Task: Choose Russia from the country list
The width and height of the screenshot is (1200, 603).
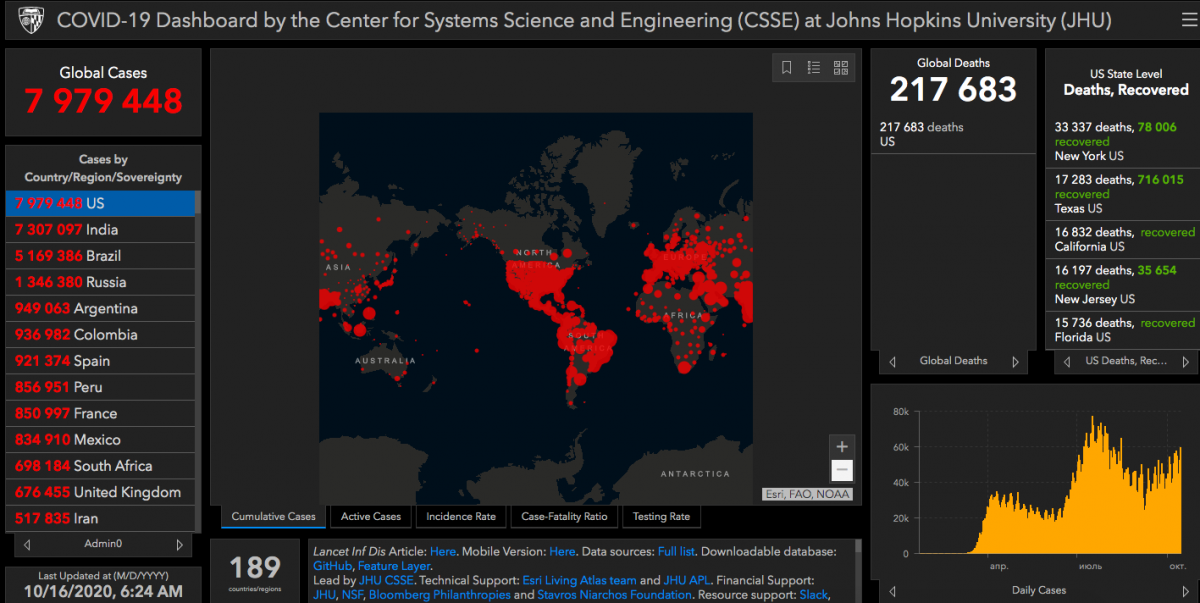Action: click(x=100, y=282)
